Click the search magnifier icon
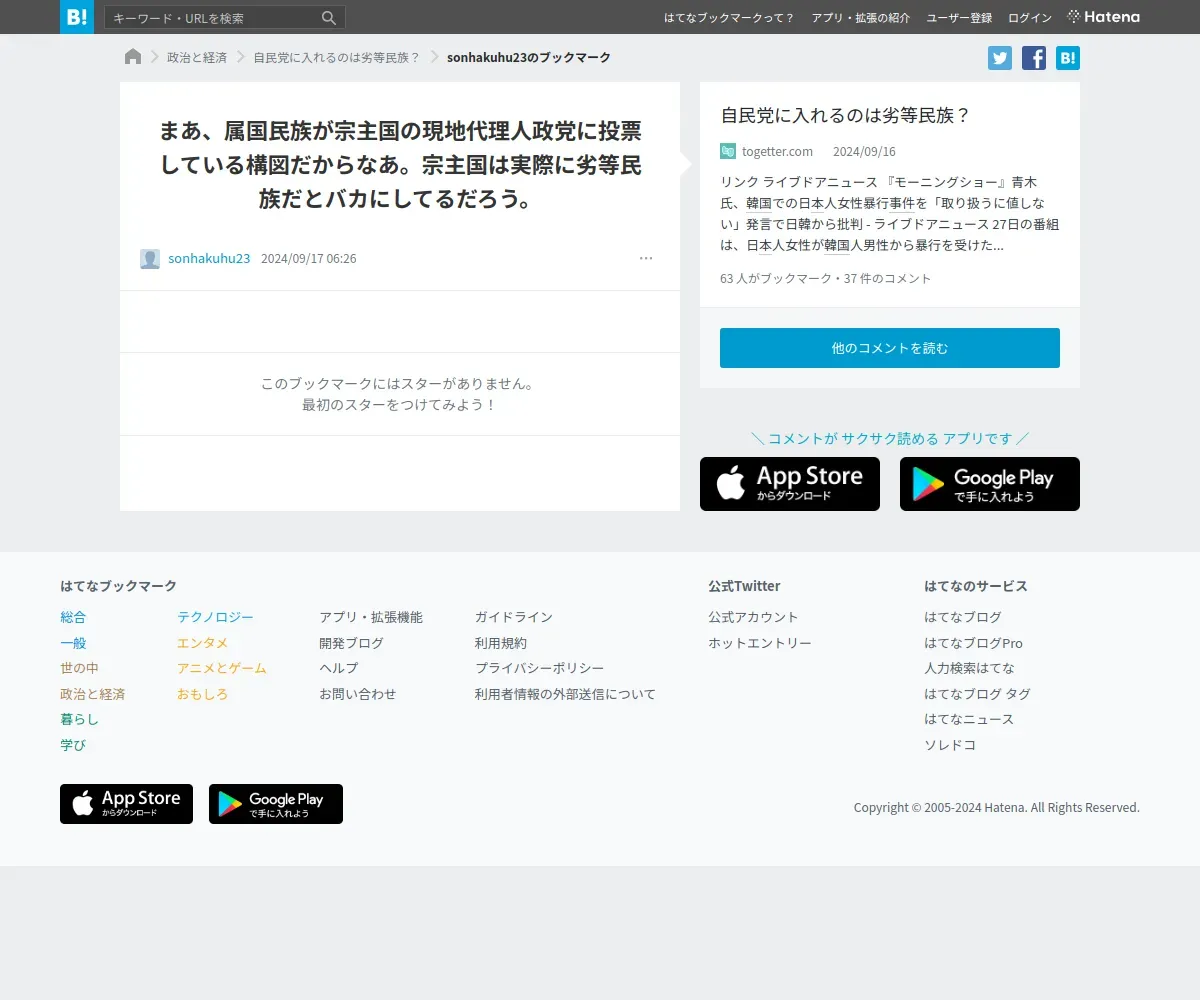The width and height of the screenshot is (1200, 1000). [x=329, y=18]
